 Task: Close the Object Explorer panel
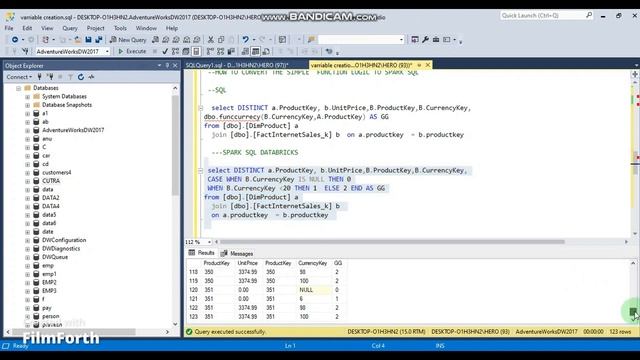pyautogui.click(x=175, y=65)
